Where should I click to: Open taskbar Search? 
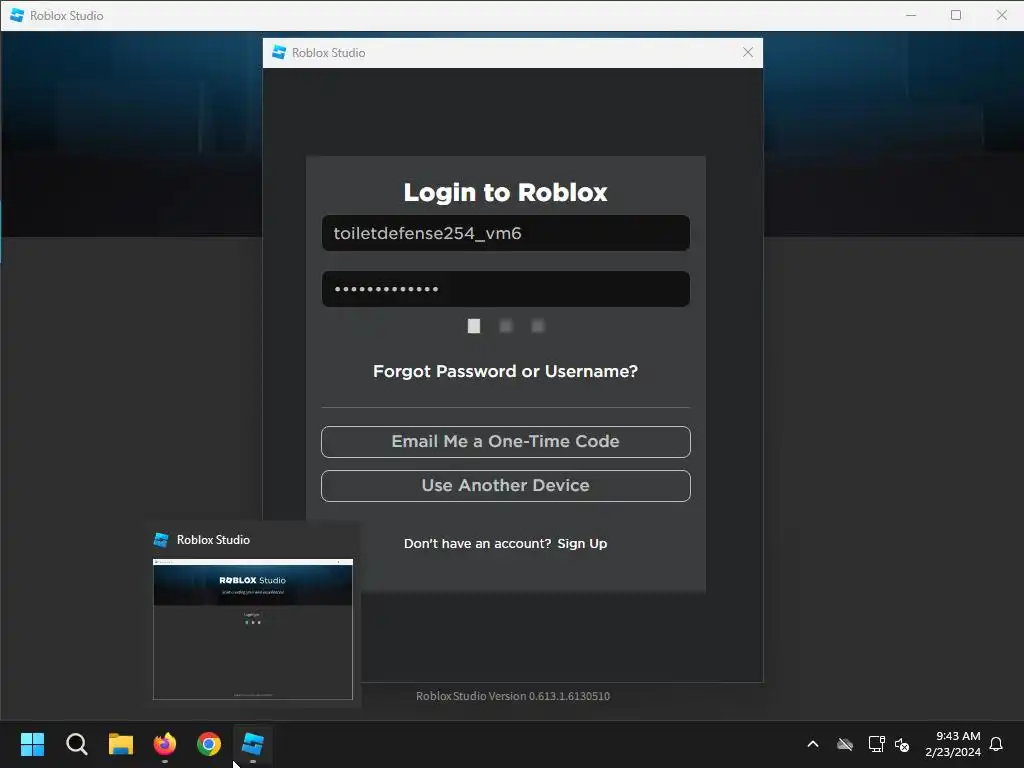[x=76, y=744]
